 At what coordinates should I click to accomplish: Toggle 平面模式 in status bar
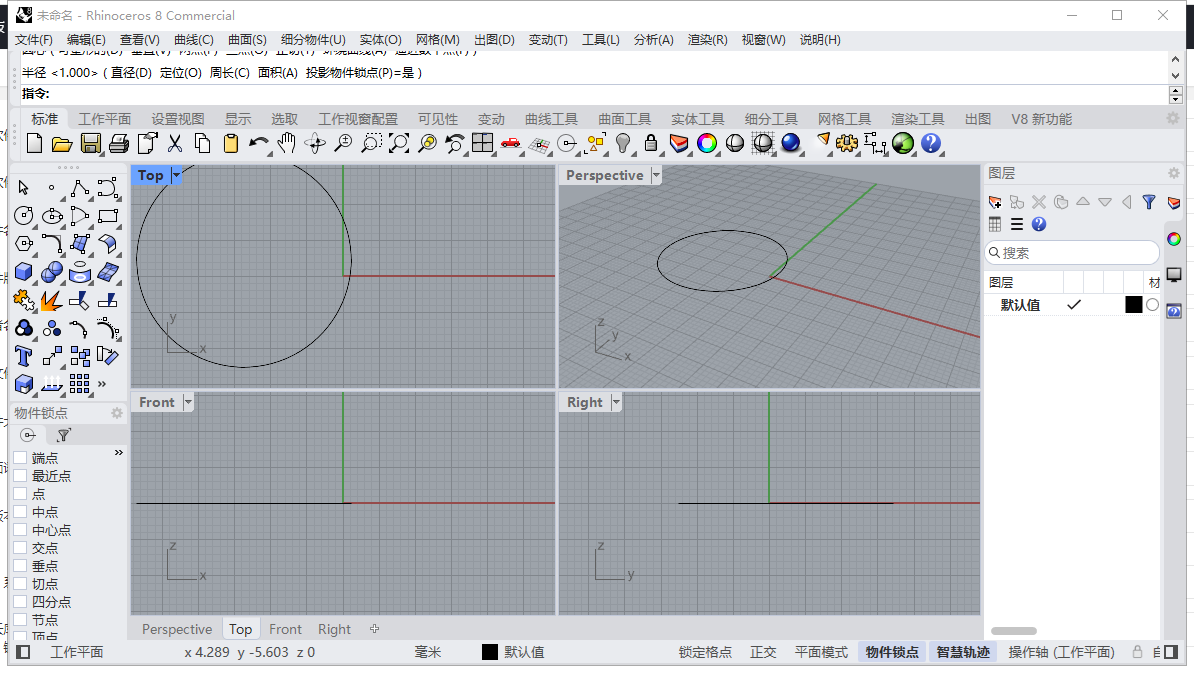[821, 652]
